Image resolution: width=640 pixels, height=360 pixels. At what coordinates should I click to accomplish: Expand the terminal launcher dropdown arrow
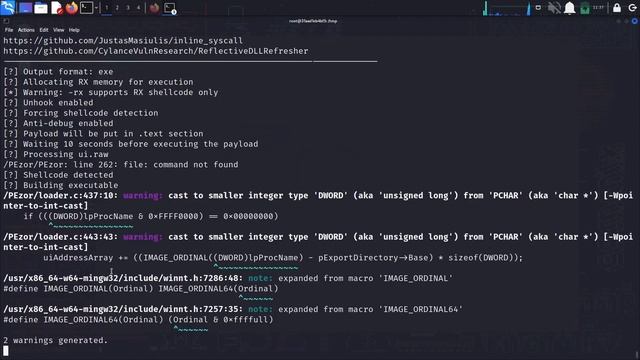97,8
